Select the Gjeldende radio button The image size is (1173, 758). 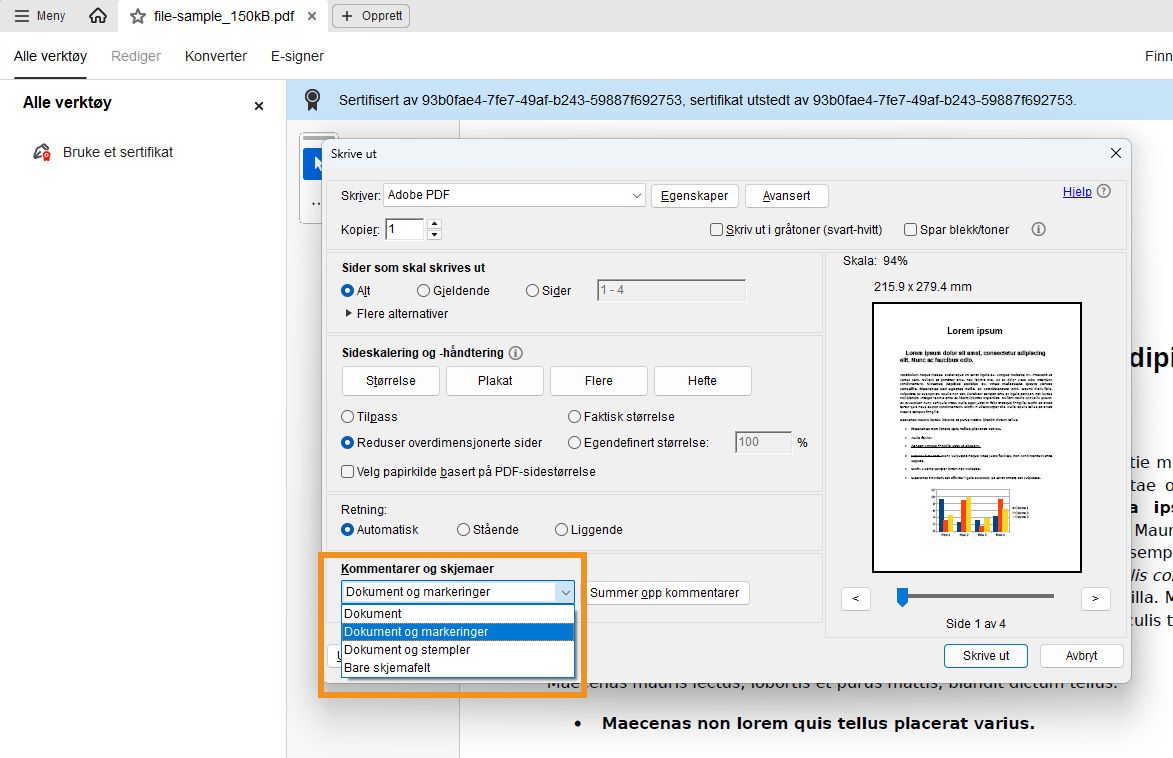(x=423, y=290)
